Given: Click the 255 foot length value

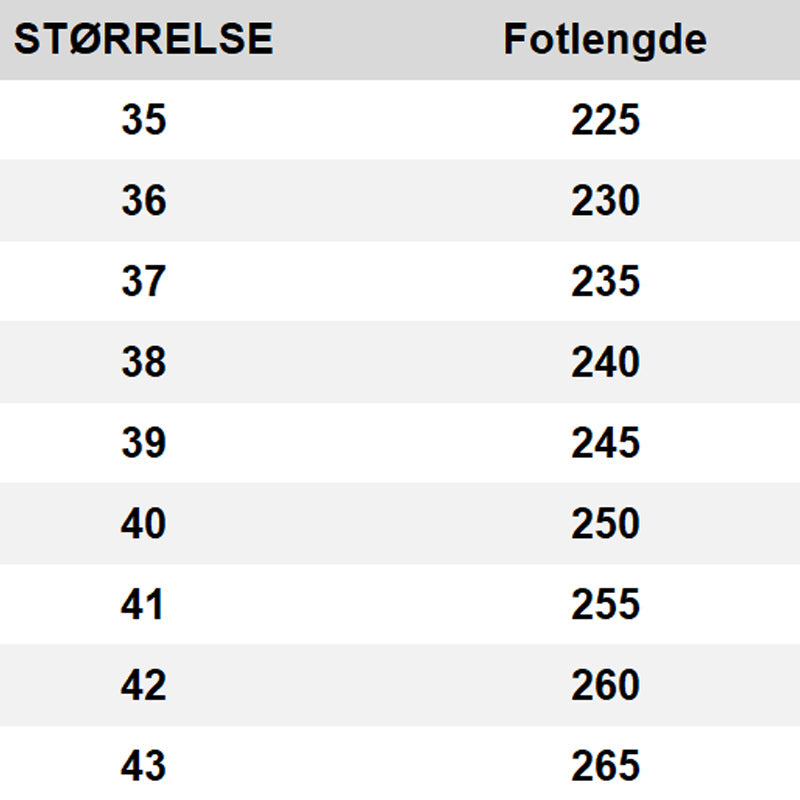Looking at the screenshot, I should click(605, 605).
